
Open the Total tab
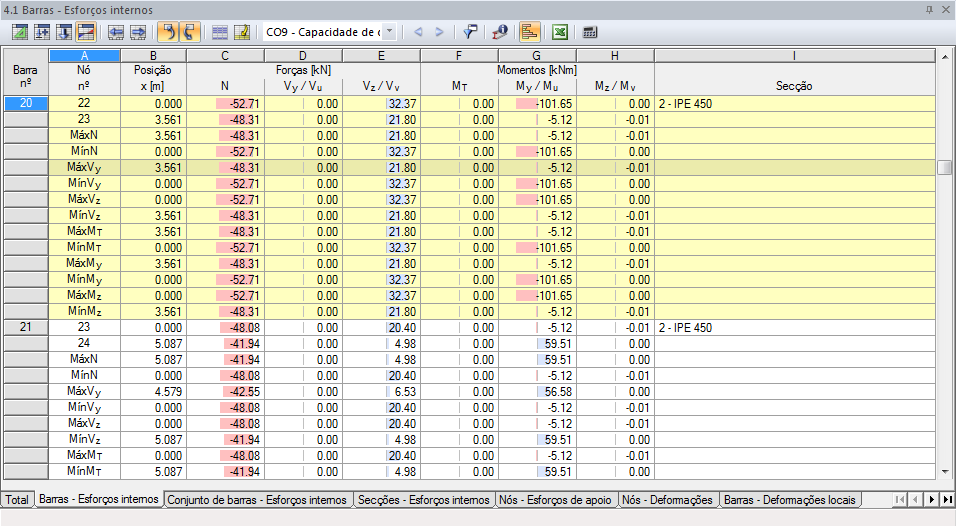click(17, 500)
